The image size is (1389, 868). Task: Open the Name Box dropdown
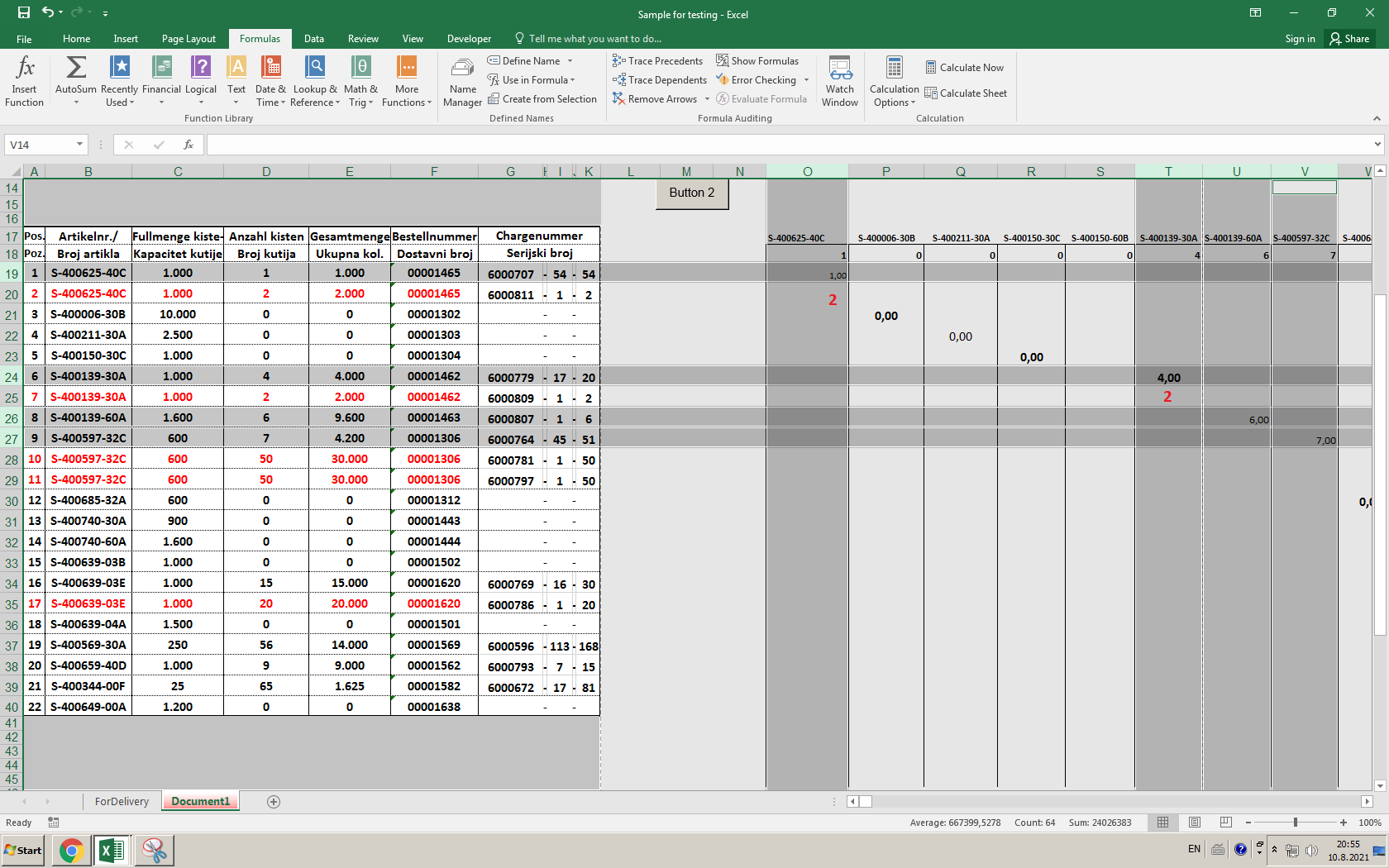pos(79,145)
